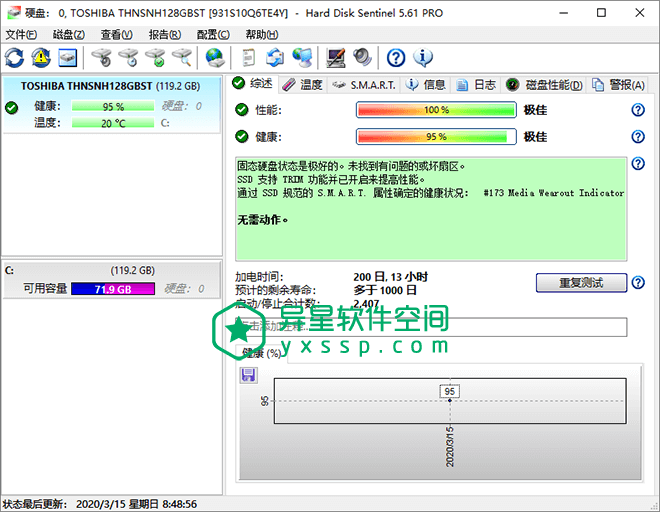The width and height of the screenshot is (660, 512).
Task: Open the 文件(F) menu
Action: coord(21,35)
